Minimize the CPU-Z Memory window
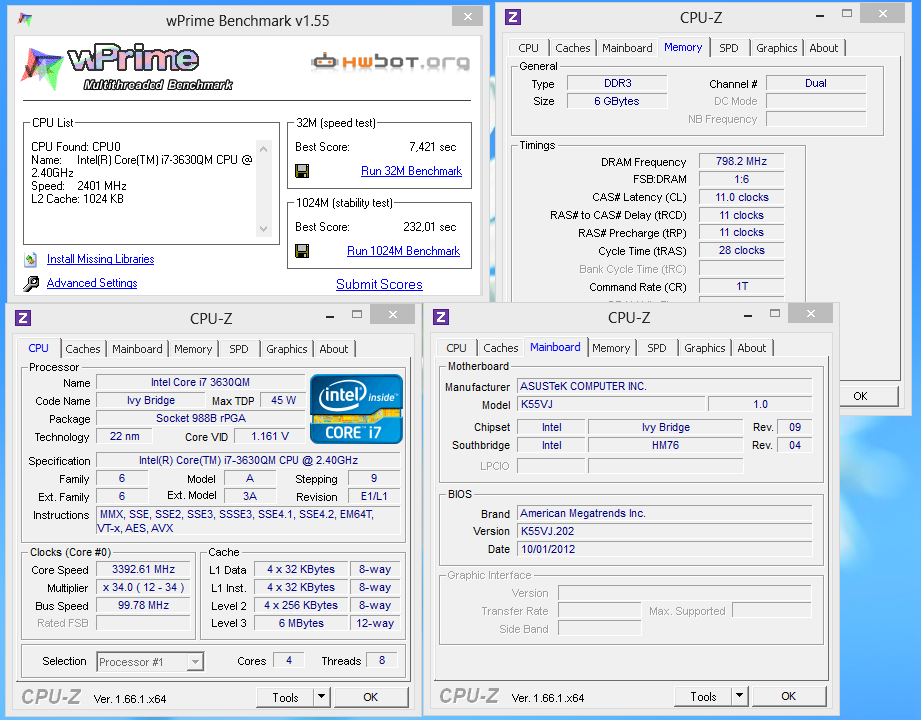The image size is (921, 720). click(x=819, y=15)
